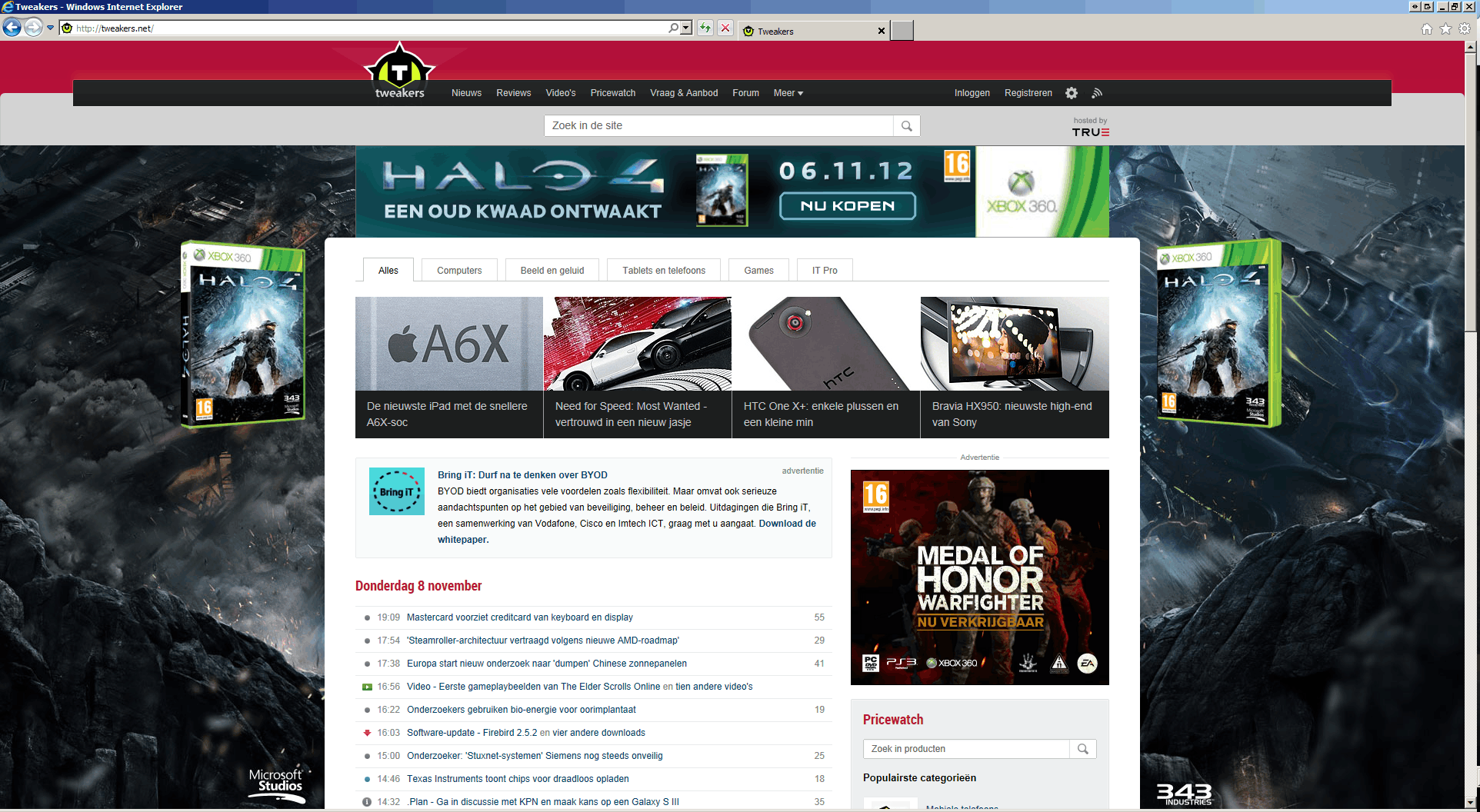Click the browser Home icon
1480x812 pixels.
(1427, 29)
